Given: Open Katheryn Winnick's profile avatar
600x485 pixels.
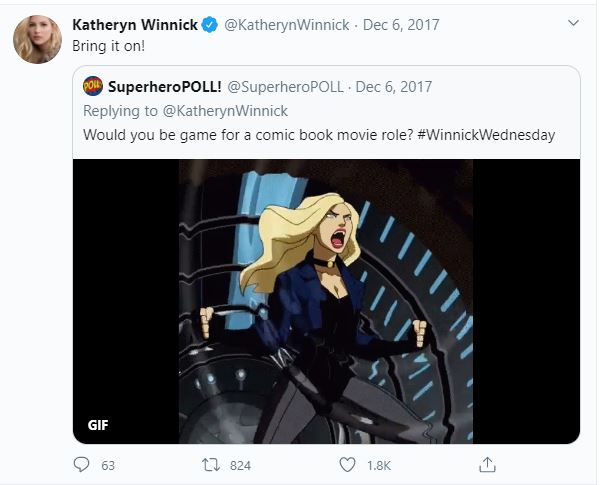Looking at the screenshot, I should tap(37, 40).
